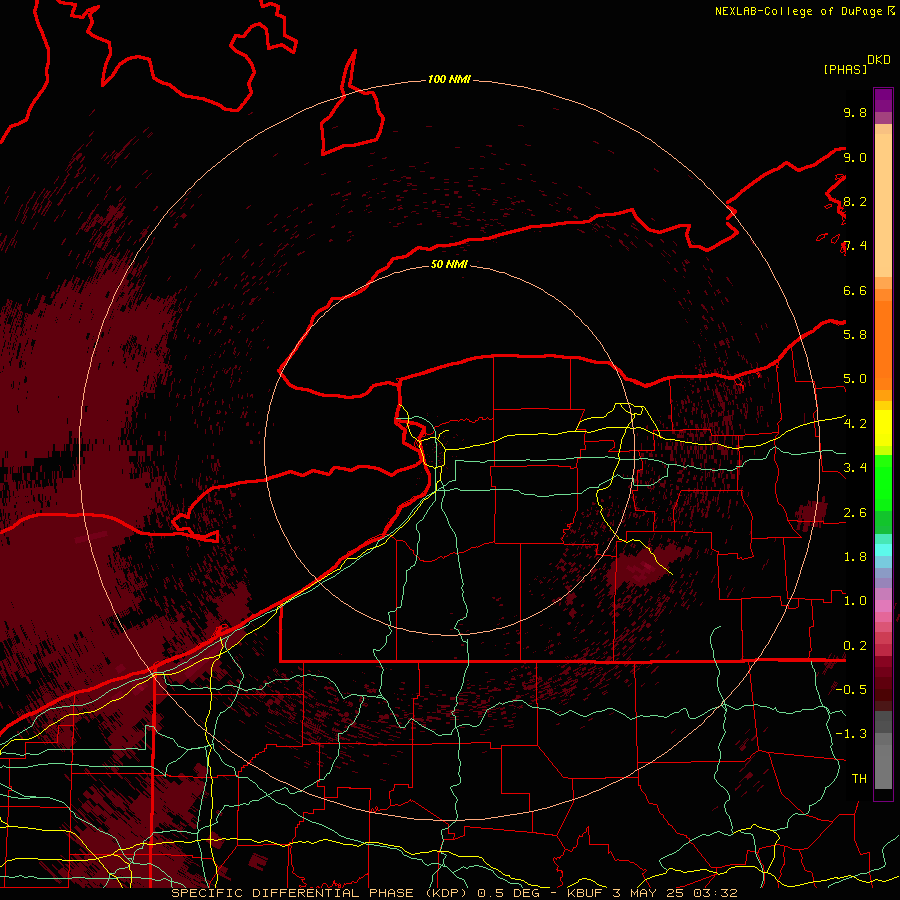The image size is (900, 900).
Task: Click the gray bottom segment of color bar
Action: (883, 766)
